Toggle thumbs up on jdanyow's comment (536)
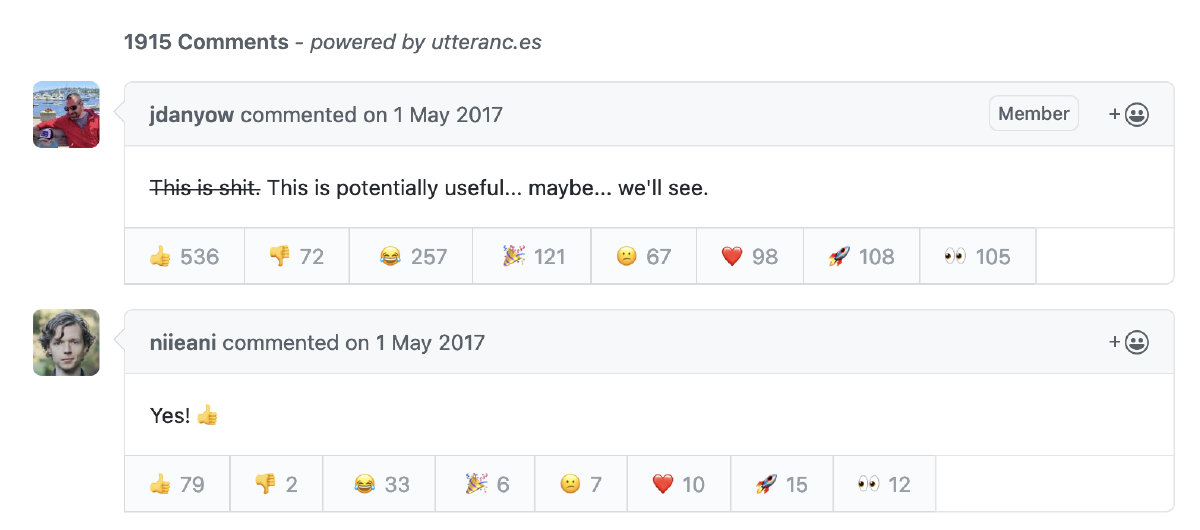 [x=184, y=257]
